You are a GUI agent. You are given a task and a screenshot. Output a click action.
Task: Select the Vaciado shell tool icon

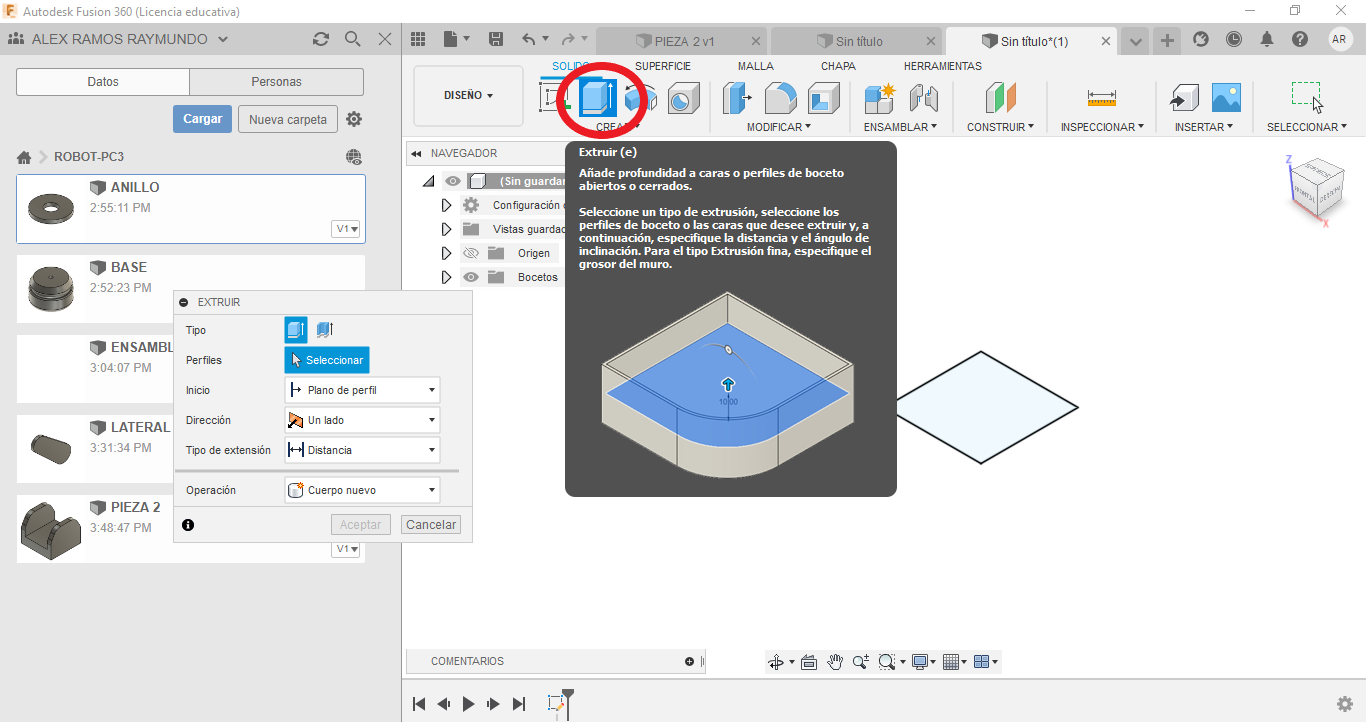point(824,98)
